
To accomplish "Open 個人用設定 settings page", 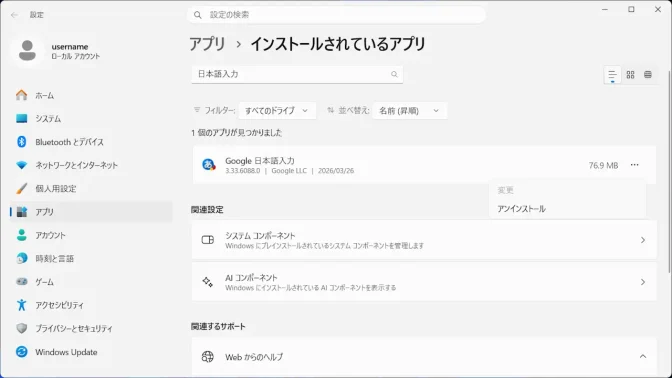I will coord(91,189).
